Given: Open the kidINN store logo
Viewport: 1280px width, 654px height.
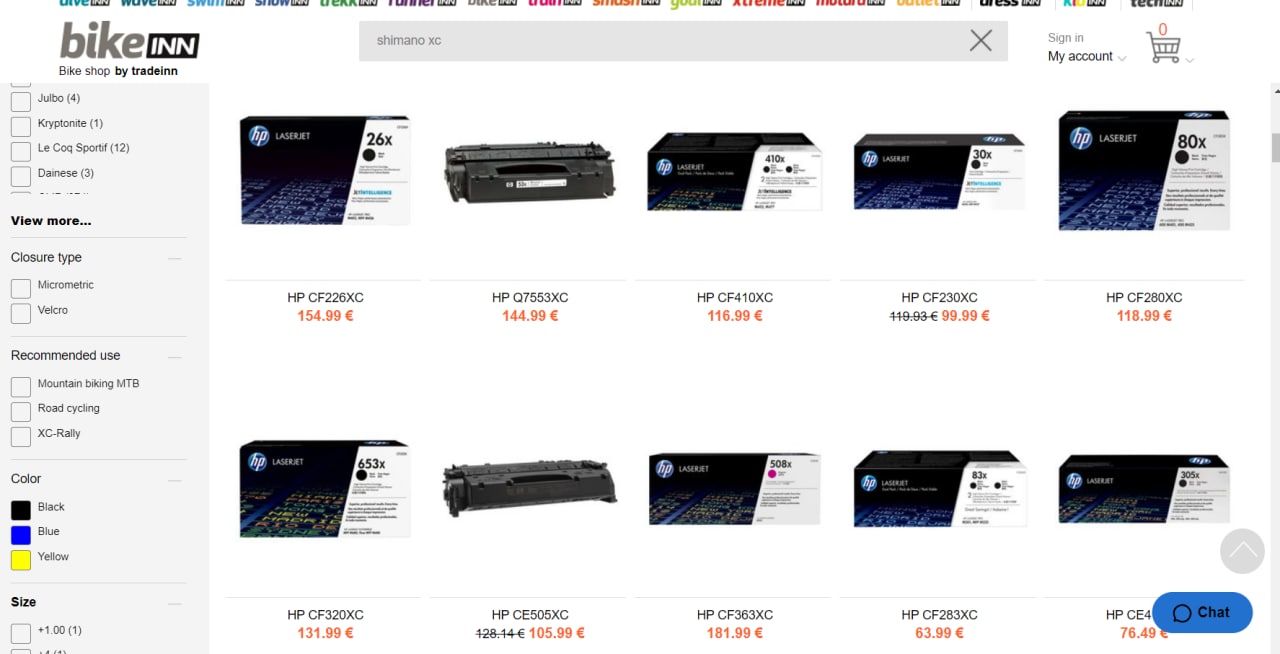Looking at the screenshot, I should pos(1084,3).
